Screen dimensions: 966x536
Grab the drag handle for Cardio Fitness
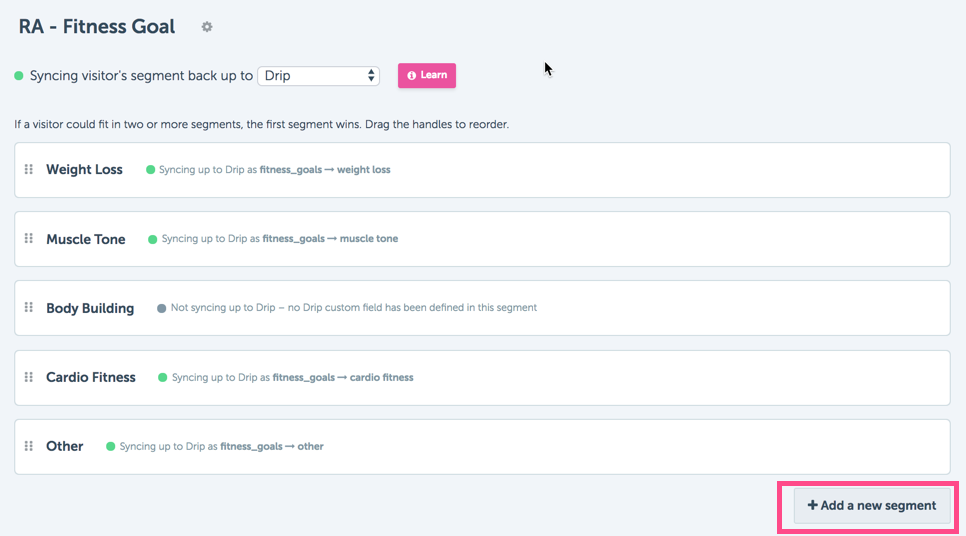pos(28,377)
